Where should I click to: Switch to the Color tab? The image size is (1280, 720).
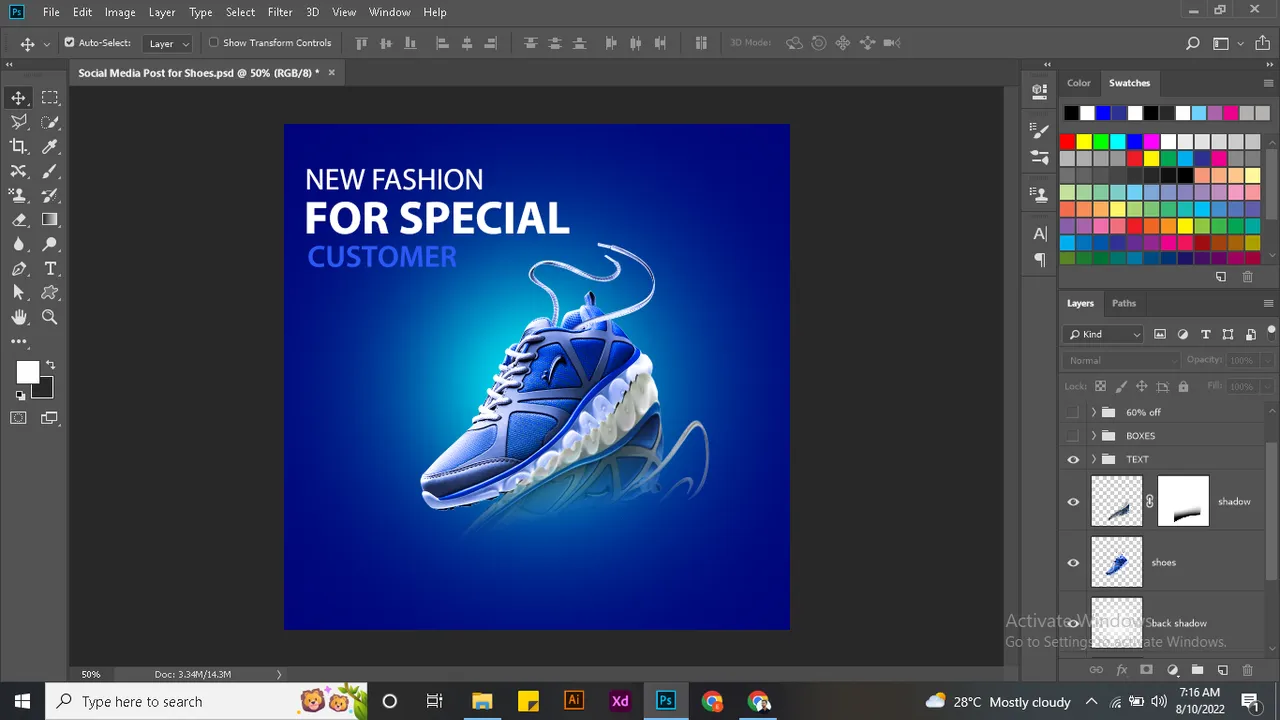tap(1078, 83)
